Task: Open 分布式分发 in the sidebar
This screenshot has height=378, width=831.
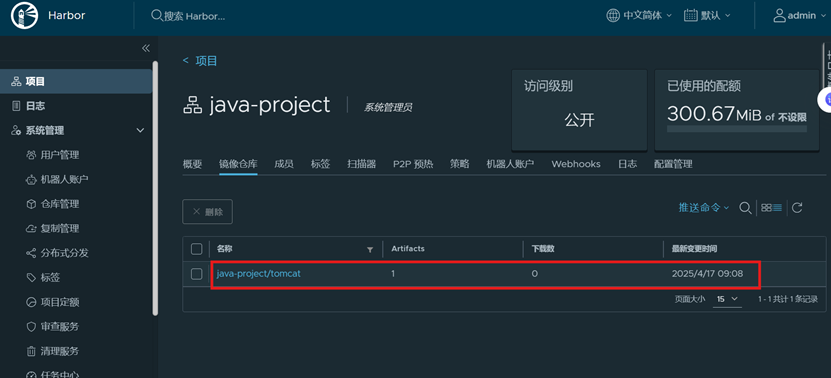Action: point(65,253)
